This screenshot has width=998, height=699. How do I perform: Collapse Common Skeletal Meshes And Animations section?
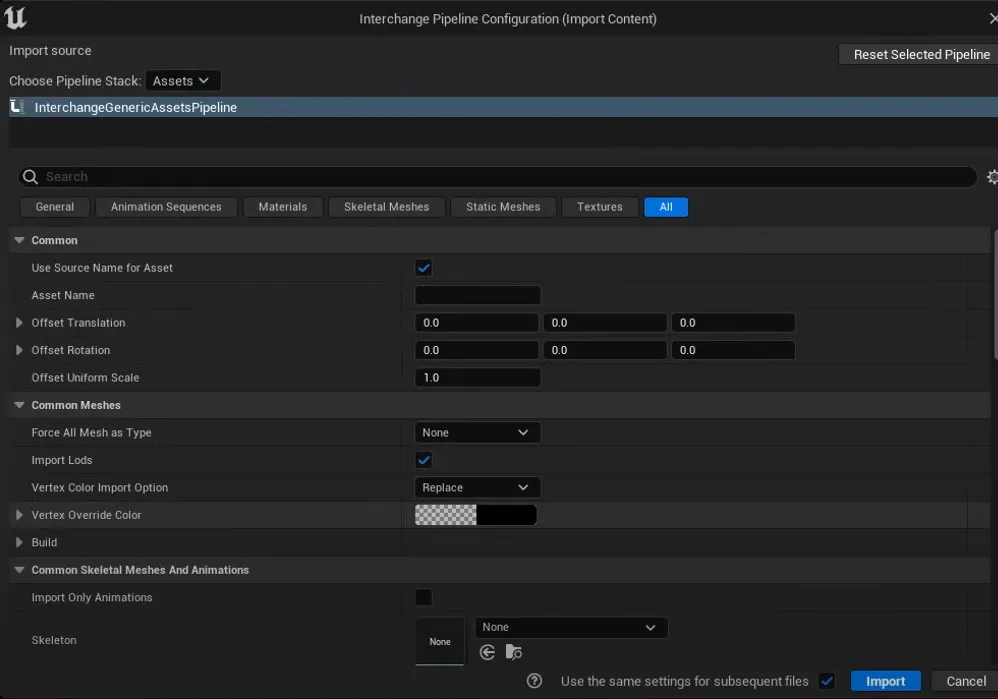[19, 570]
